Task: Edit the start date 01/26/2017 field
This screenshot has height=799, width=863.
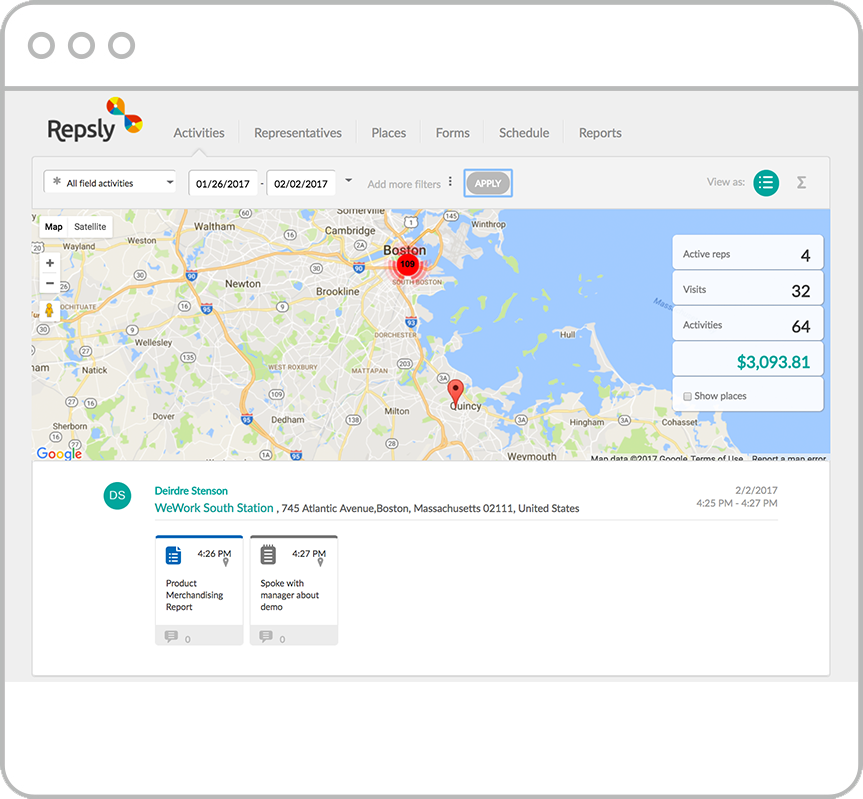Action: (223, 183)
